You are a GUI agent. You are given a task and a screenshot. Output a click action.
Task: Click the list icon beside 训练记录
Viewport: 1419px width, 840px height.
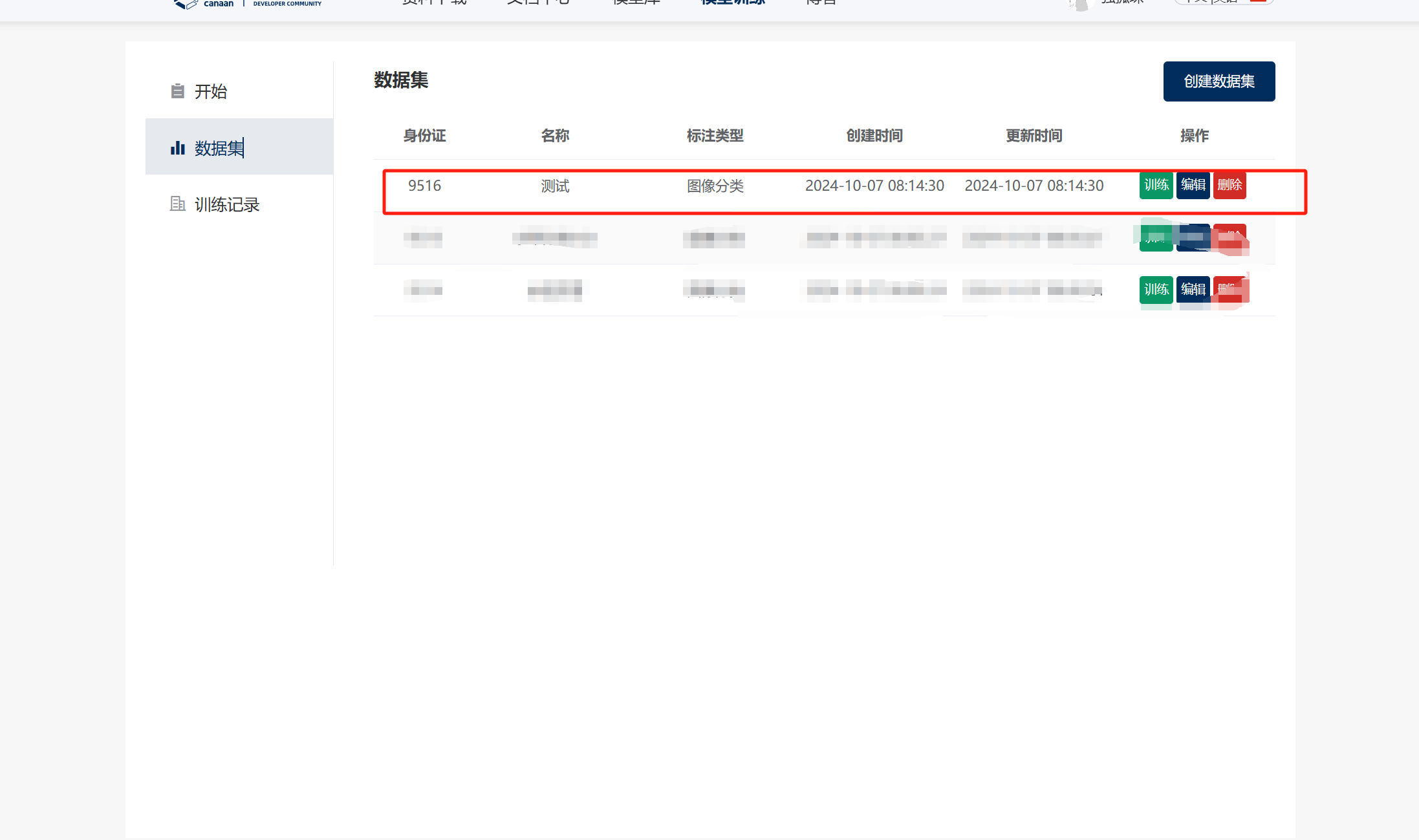click(177, 204)
